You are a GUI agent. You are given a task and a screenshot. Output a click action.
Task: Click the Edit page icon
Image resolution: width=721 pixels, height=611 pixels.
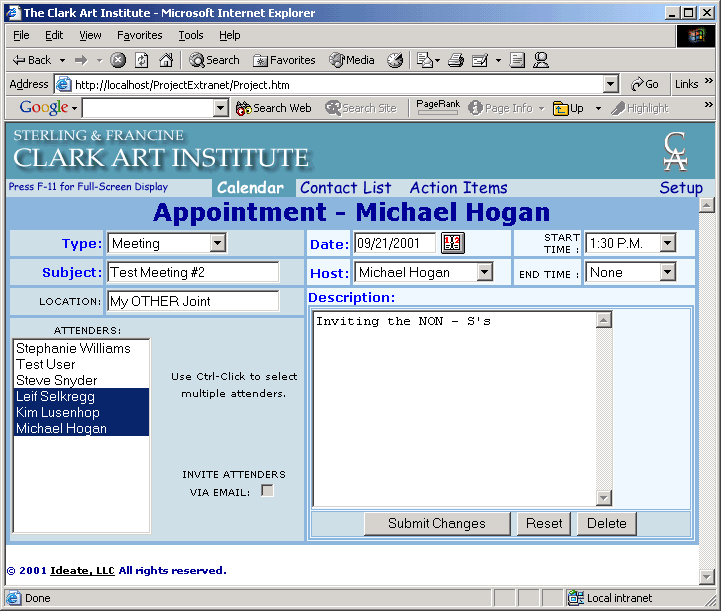pyautogui.click(x=480, y=60)
